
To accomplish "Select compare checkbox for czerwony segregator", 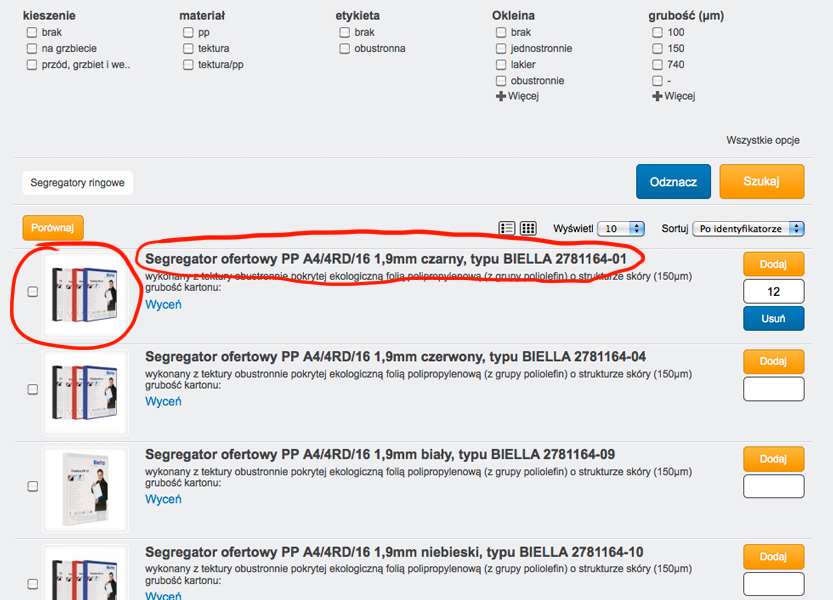I will (x=33, y=390).
